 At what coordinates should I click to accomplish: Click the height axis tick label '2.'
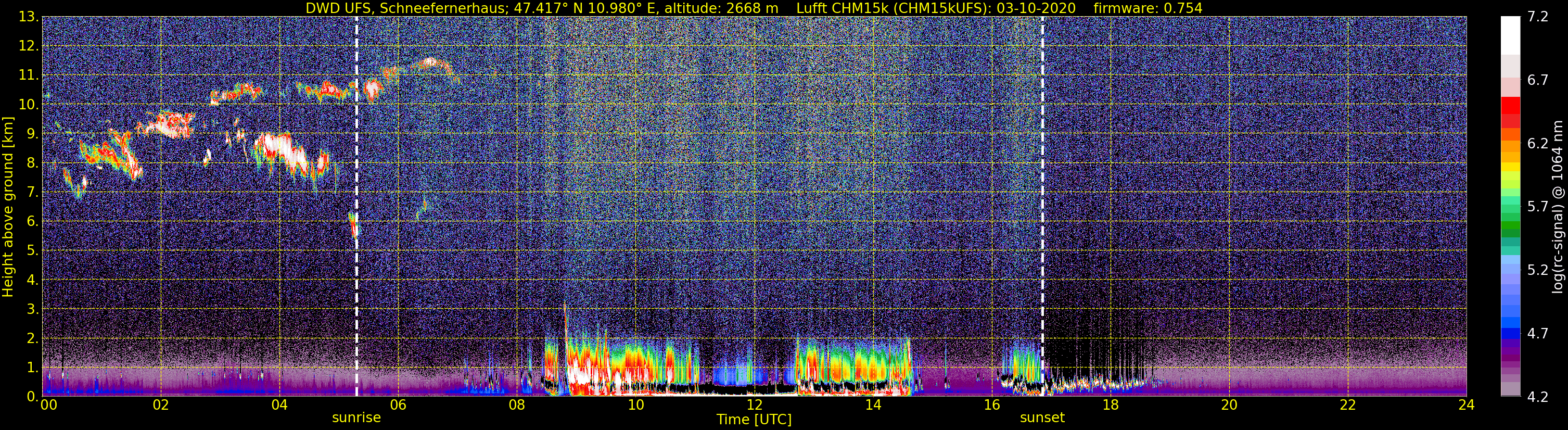(32, 338)
